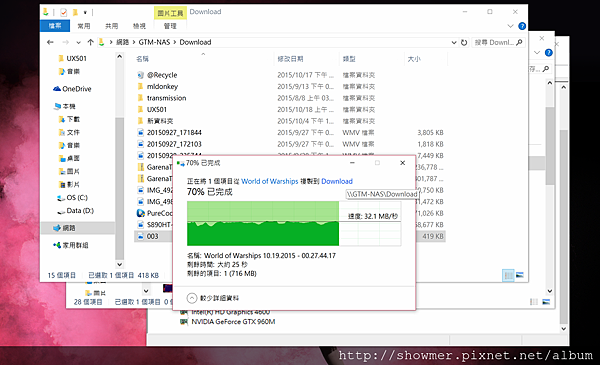Go up one folder level
The width and height of the screenshot is (600, 365).
90,42
